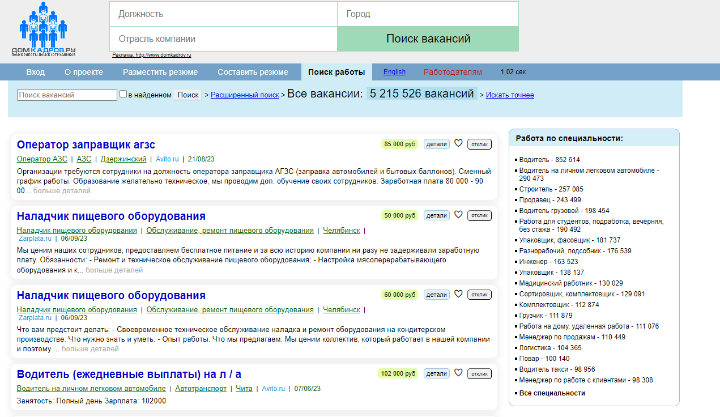The width and height of the screenshot is (720, 417).
Task: Favorite the Оператор заправщик агзс vacancy (heart)
Action: (x=458, y=143)
